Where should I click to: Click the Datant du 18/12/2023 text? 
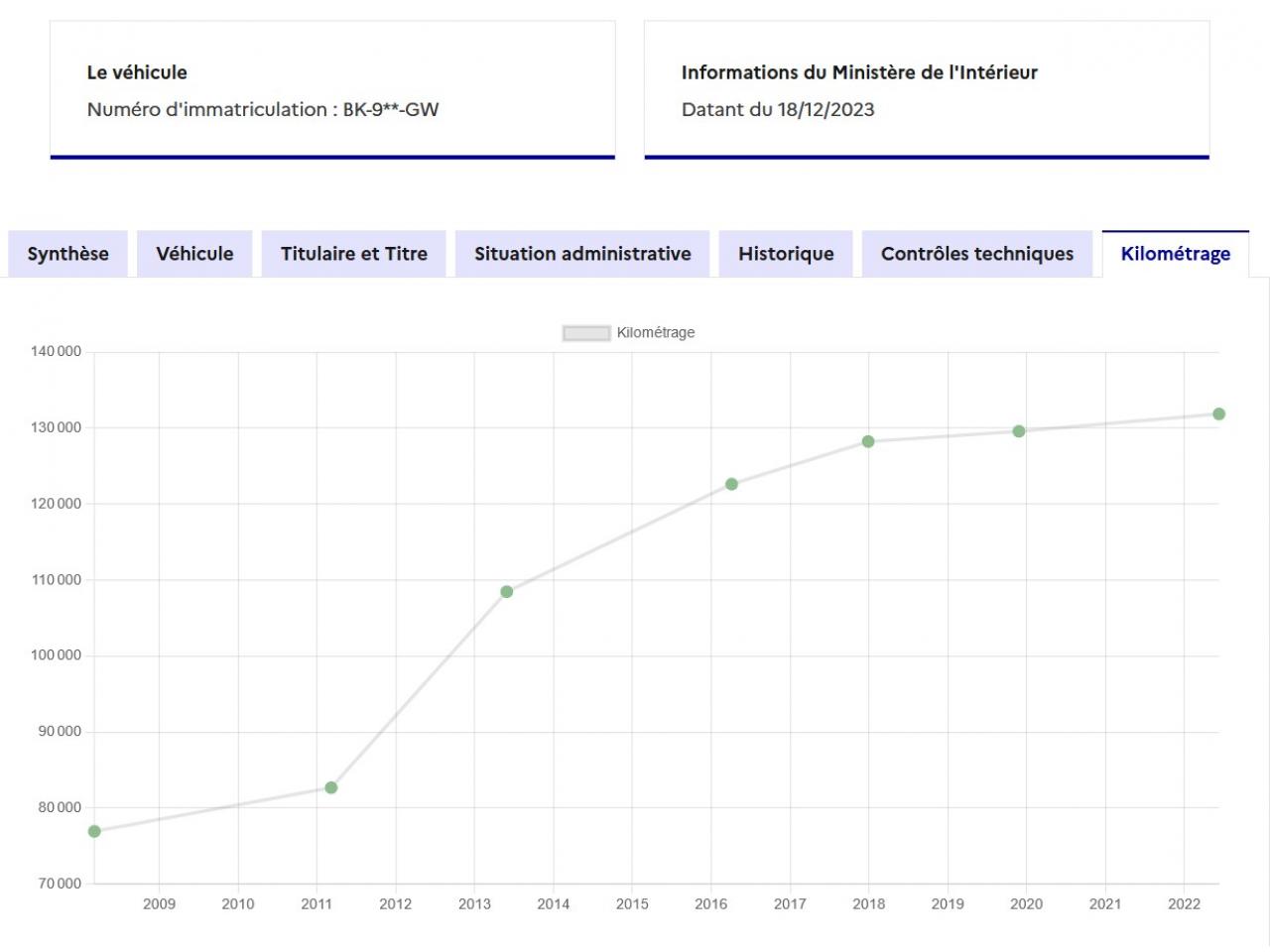click(778, 110)
